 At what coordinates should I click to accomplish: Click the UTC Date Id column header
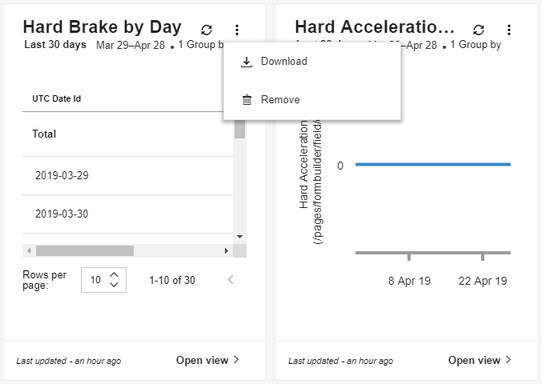coord(57,99)
